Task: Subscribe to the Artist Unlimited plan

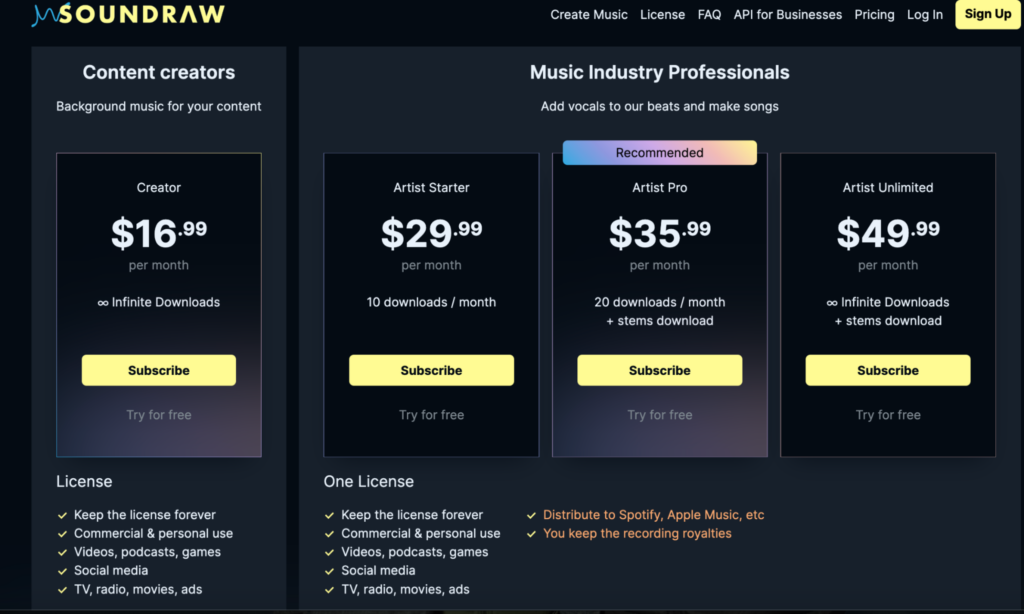Action: 888,370
